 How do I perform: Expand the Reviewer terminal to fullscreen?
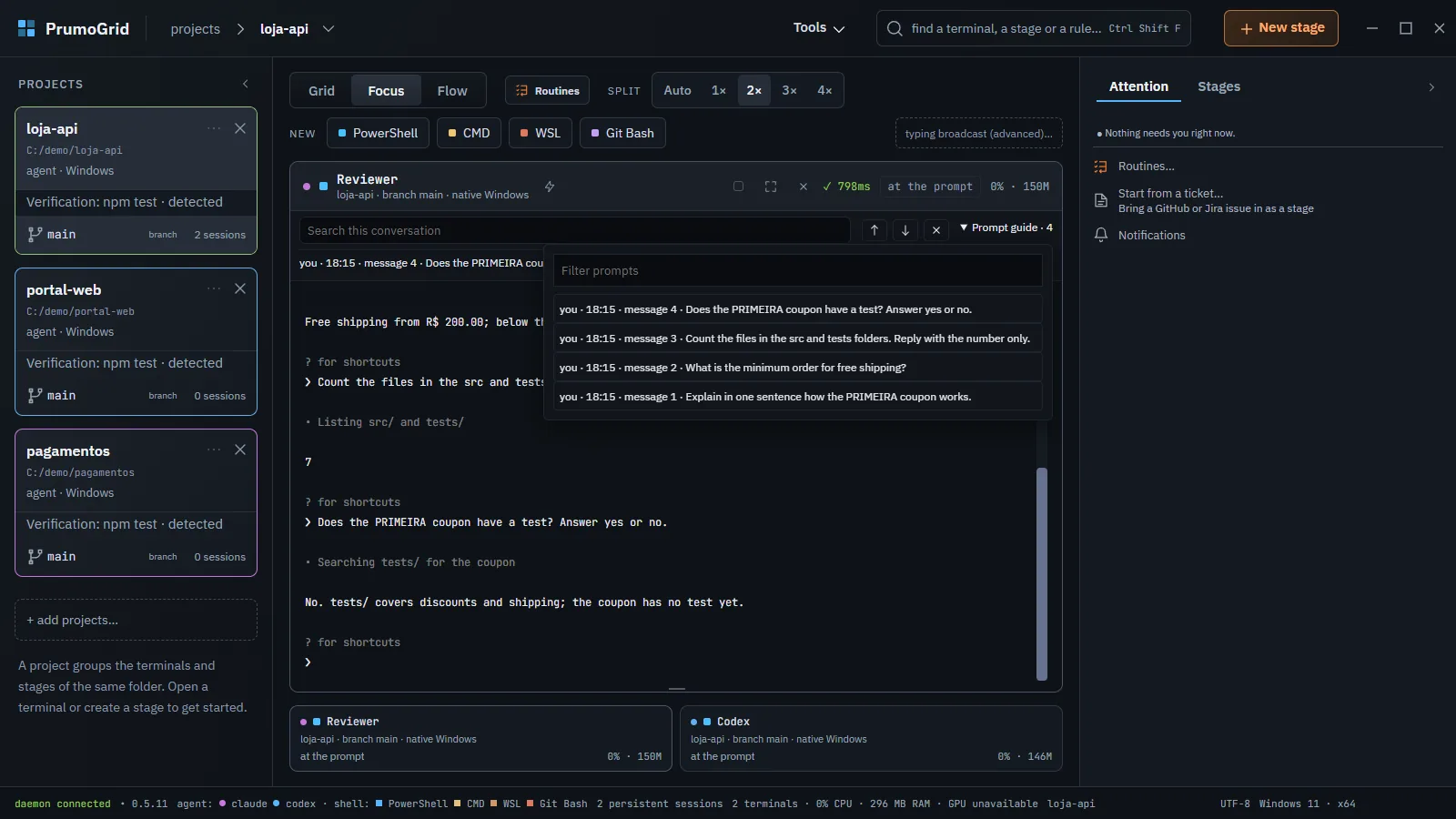[x=771, y=187]
